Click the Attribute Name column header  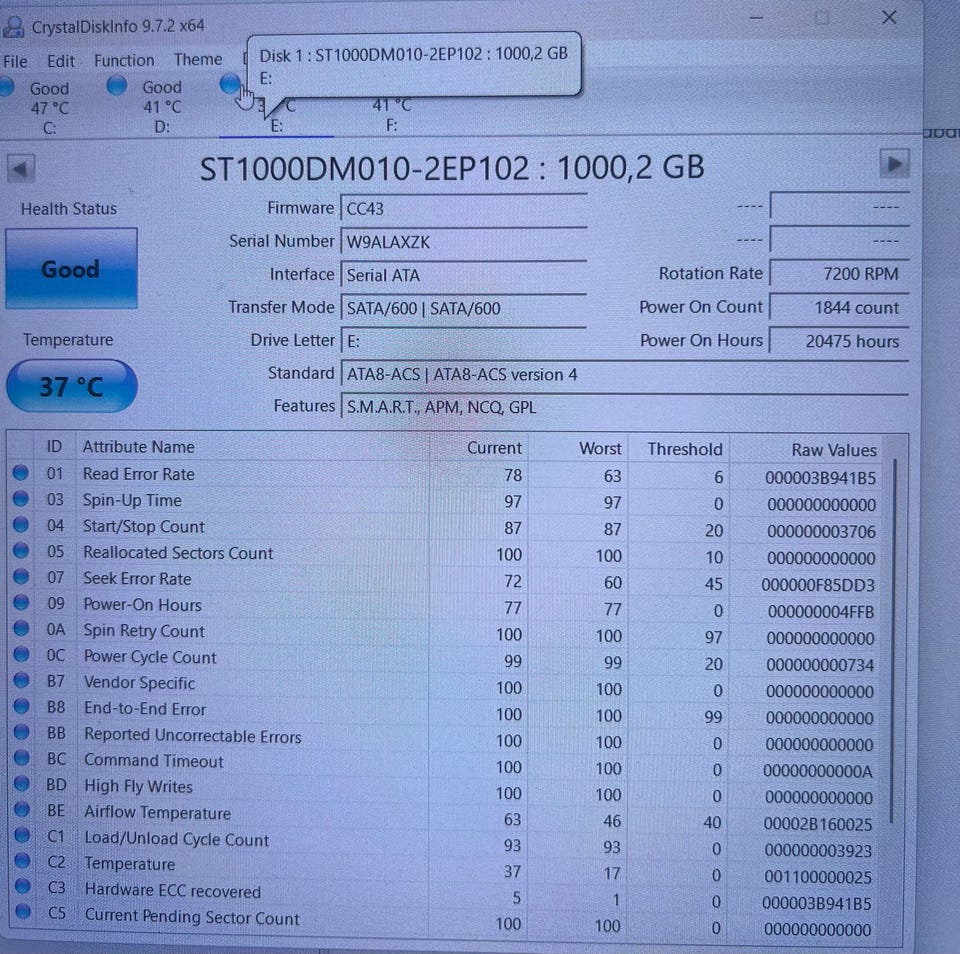(138, 447)
